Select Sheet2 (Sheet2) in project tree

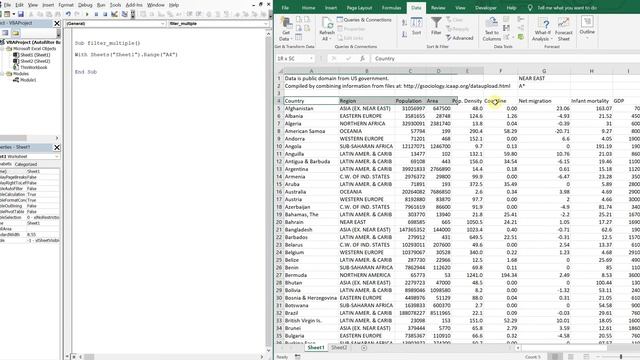click(x=35, y=61)
